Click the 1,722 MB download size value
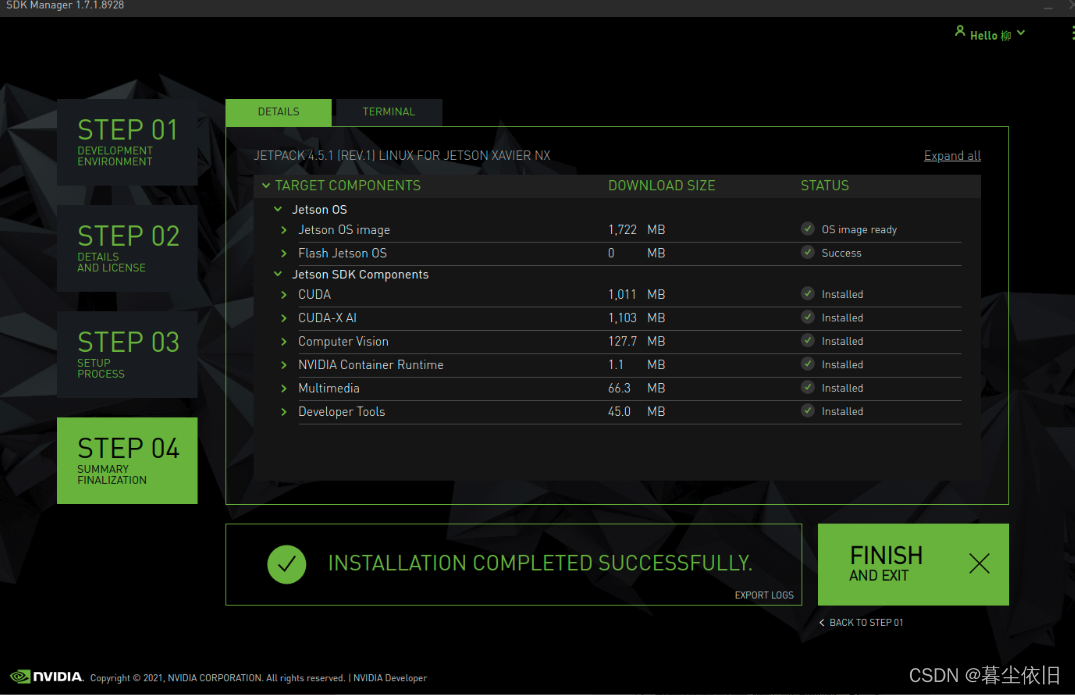The height and width of the screenshot is (695, 1075). (x=636, y=230)
